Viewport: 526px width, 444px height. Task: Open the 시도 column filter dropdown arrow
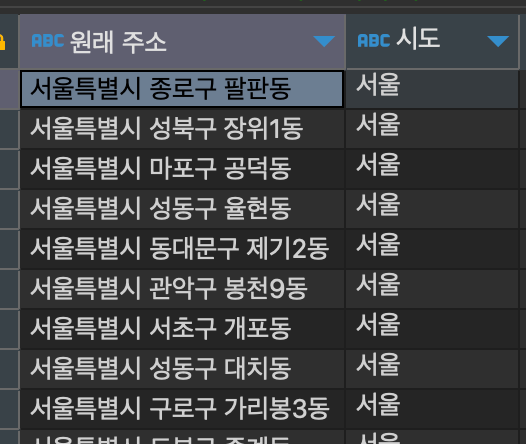498,41
